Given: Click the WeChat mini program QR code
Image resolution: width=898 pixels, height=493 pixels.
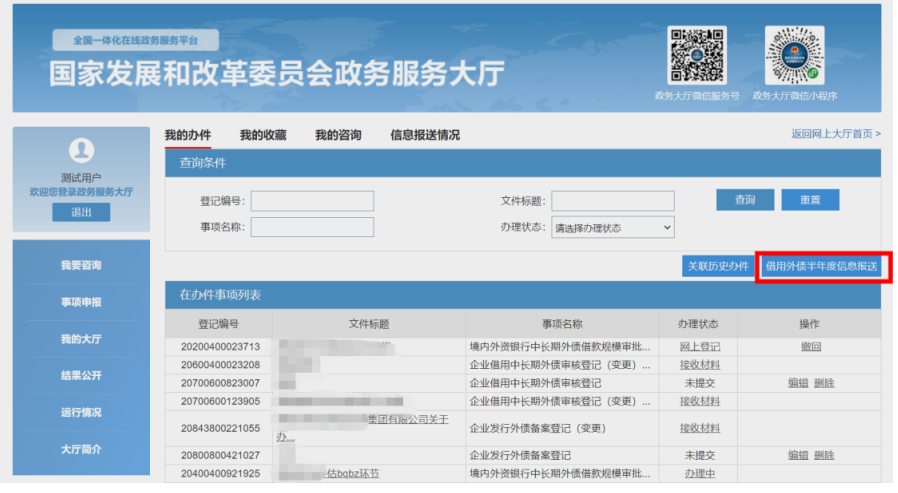Looking at the screenshot, I should [x=794, y=55].
